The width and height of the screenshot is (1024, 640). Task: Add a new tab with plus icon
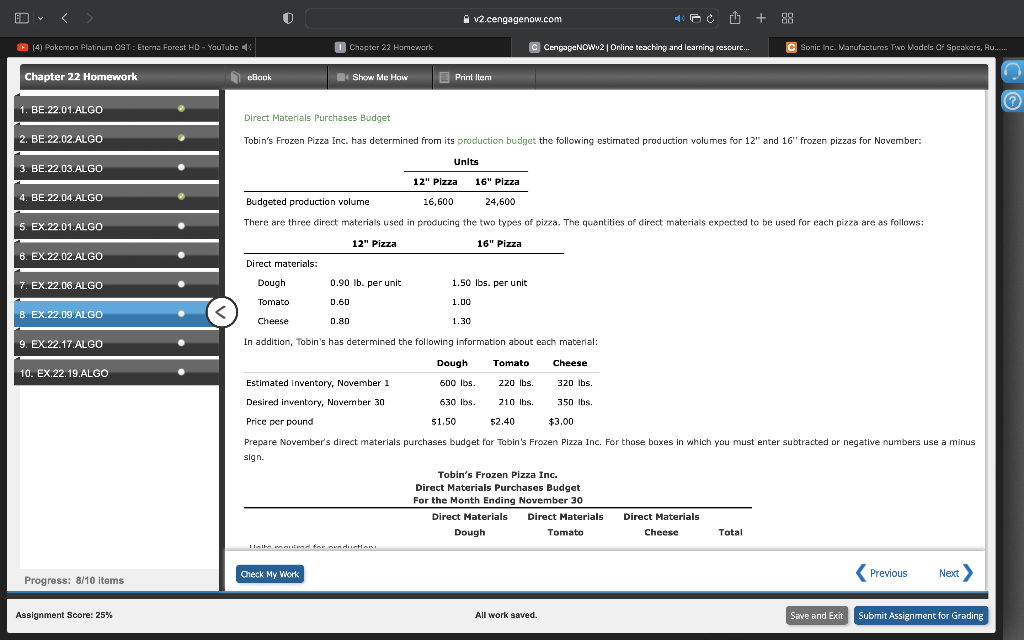click(761, 18)
